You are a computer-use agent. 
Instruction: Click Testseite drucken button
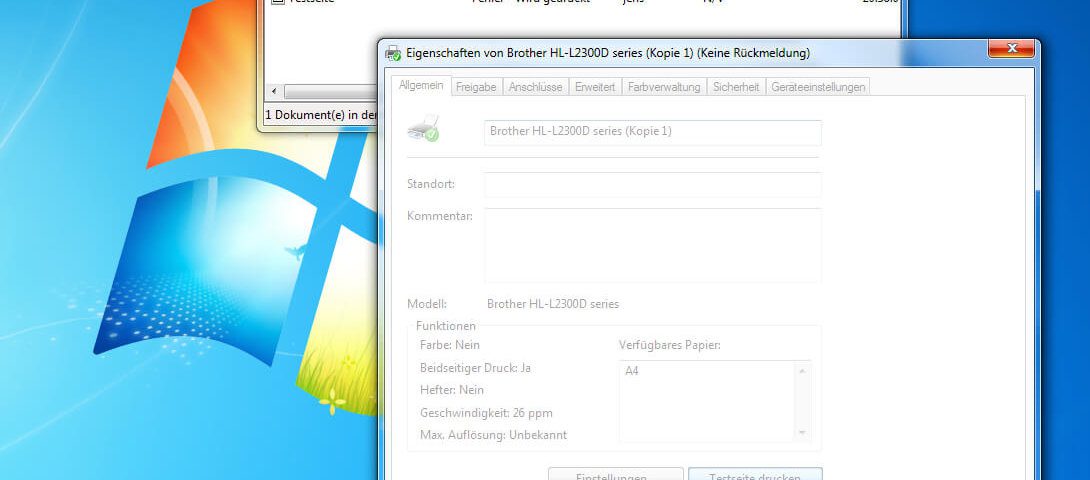pos(755,474)
